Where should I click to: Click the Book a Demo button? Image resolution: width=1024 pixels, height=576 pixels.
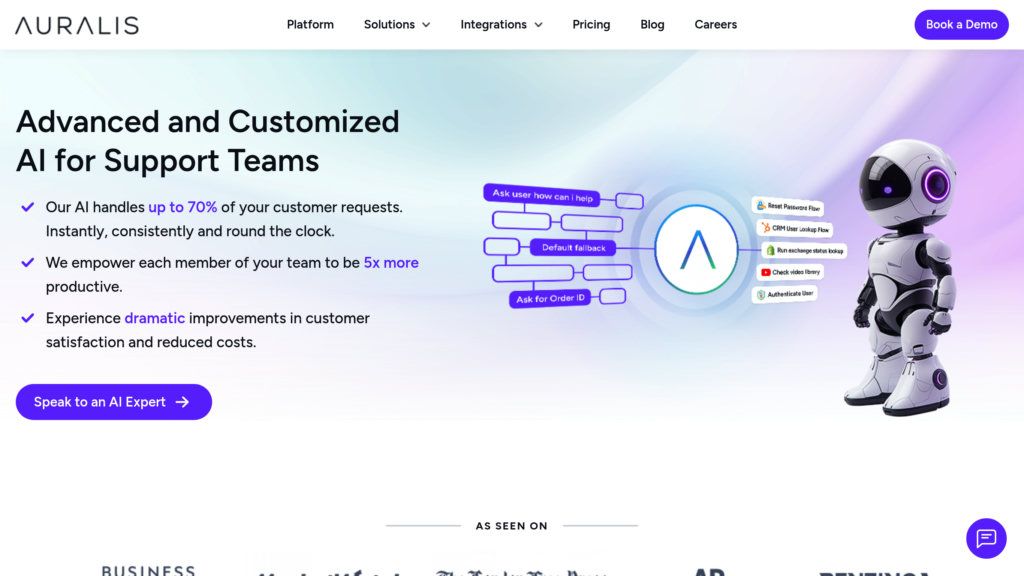coord(961,25)
